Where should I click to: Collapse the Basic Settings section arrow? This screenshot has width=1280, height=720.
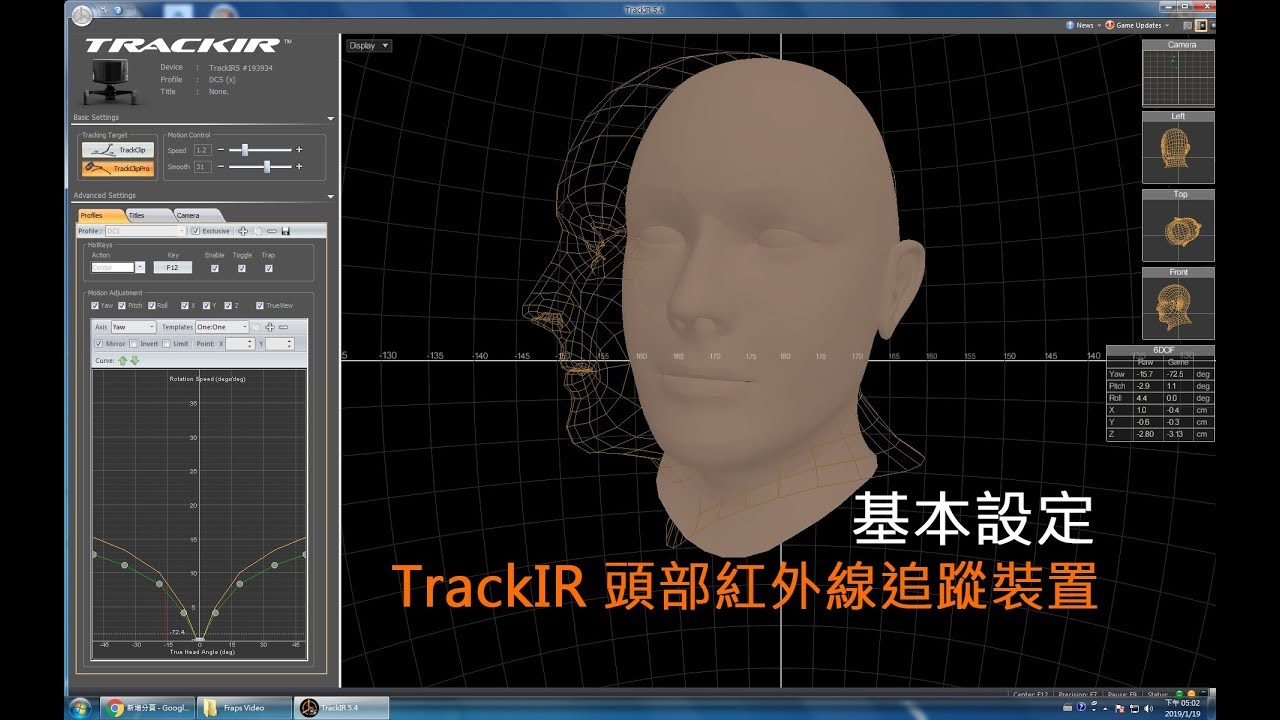pos(330,117)
